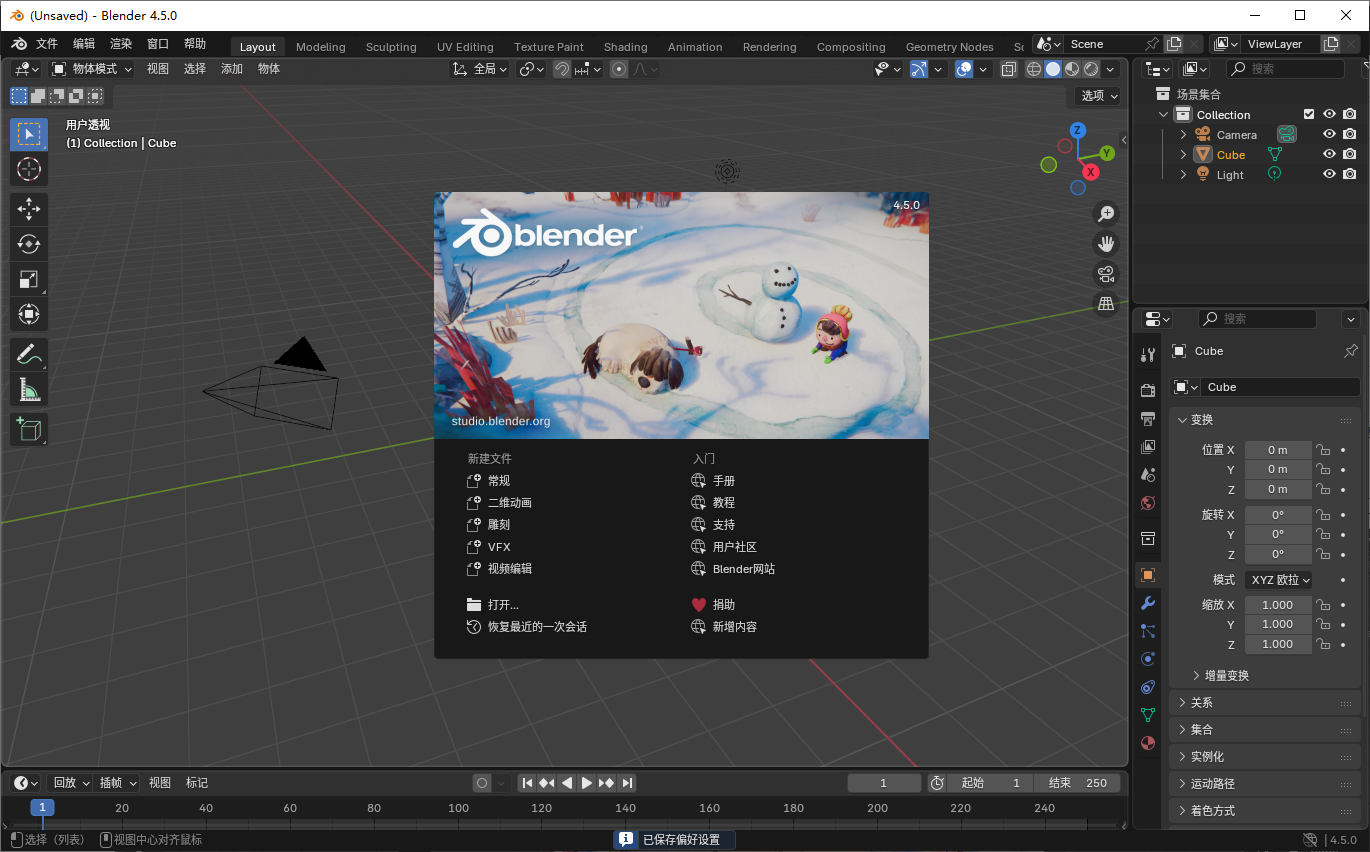Toggle proportional editing button
The width and height of the screenshot is (1370, 852).
click(619, 69)
